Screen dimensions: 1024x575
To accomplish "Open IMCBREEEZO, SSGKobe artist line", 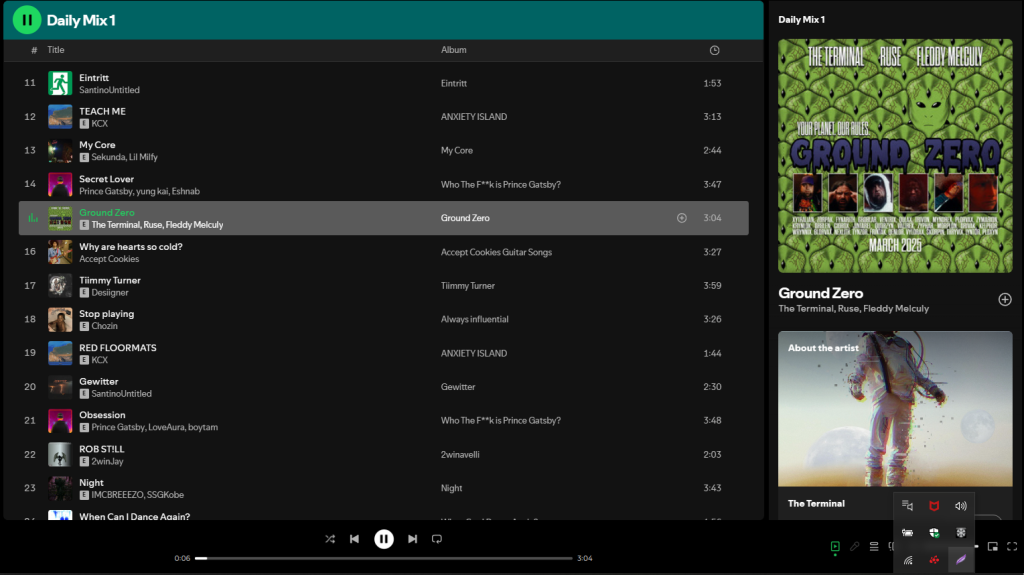I will 137,495.
